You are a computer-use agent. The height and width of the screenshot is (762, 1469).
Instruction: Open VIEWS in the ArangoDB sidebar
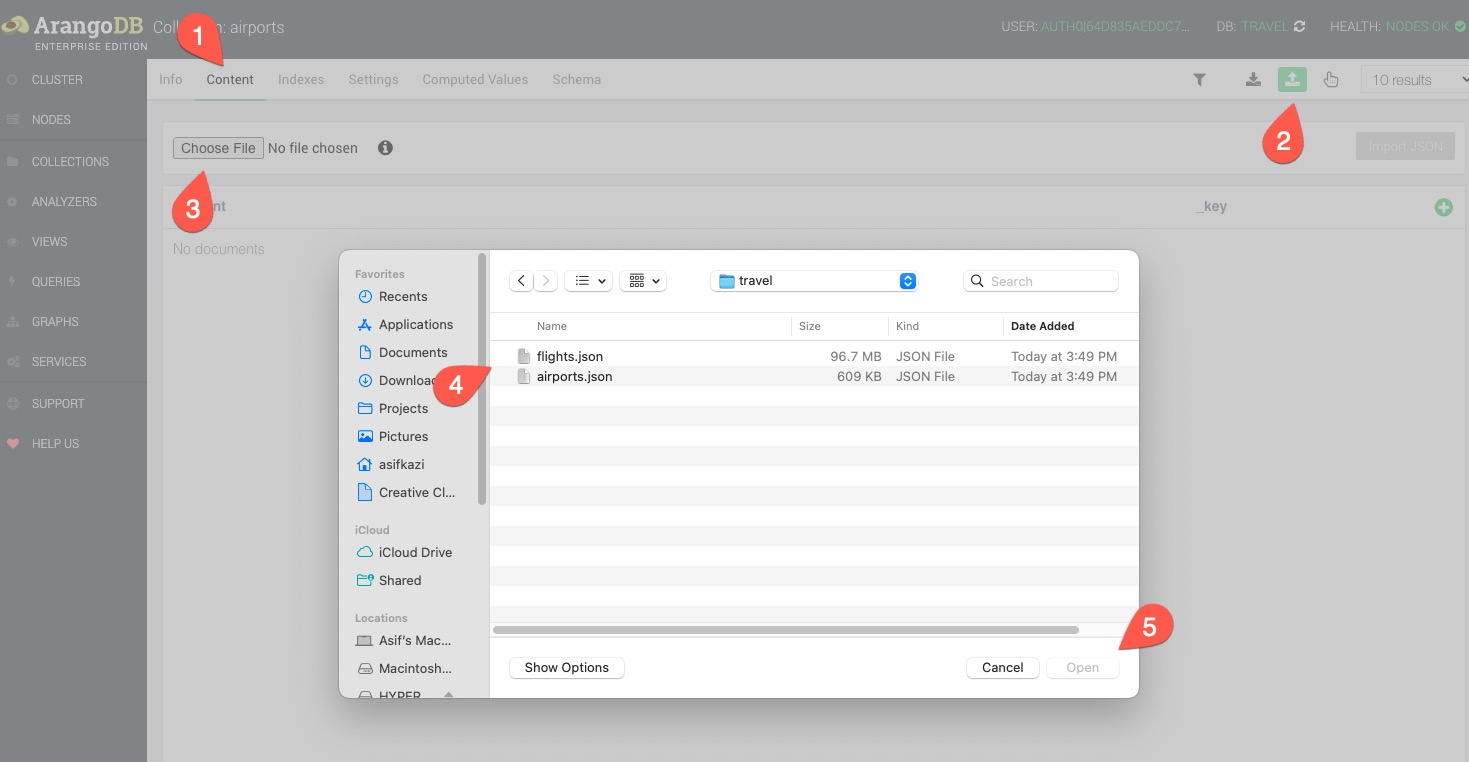[49, 241]
